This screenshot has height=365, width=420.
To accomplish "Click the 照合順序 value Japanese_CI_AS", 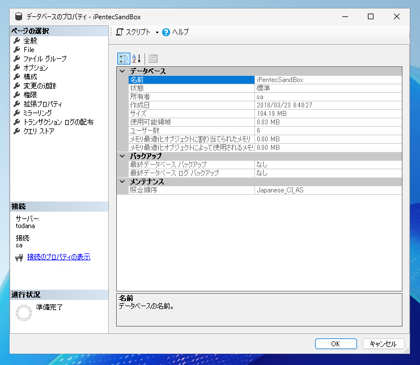I will (x=280, y=190).
